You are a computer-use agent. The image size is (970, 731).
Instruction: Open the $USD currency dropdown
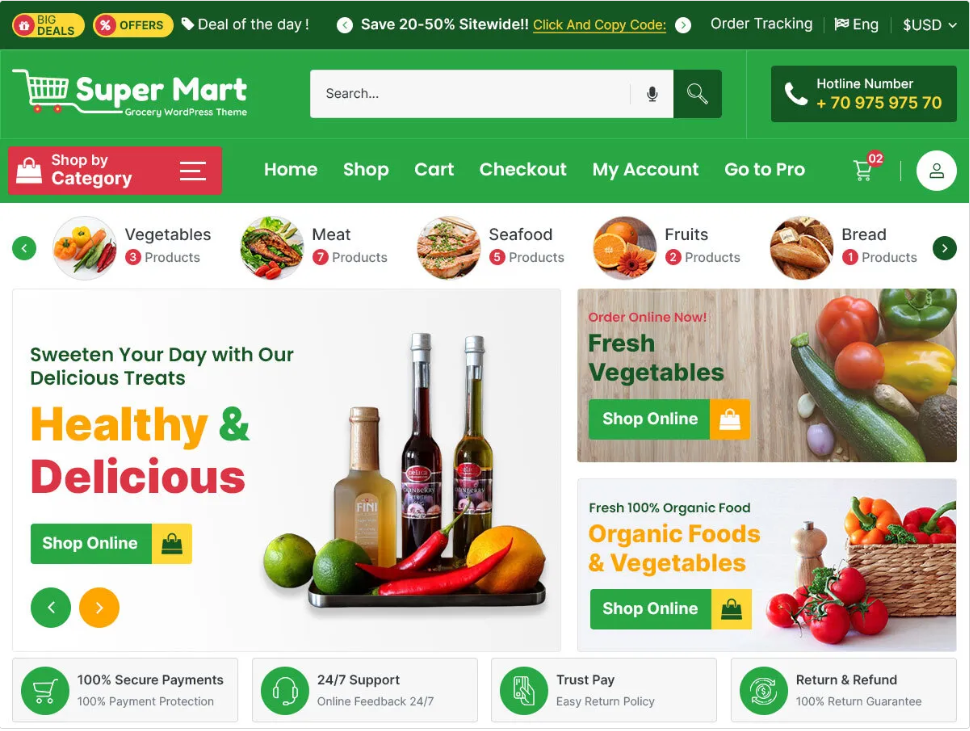(929, 25)
